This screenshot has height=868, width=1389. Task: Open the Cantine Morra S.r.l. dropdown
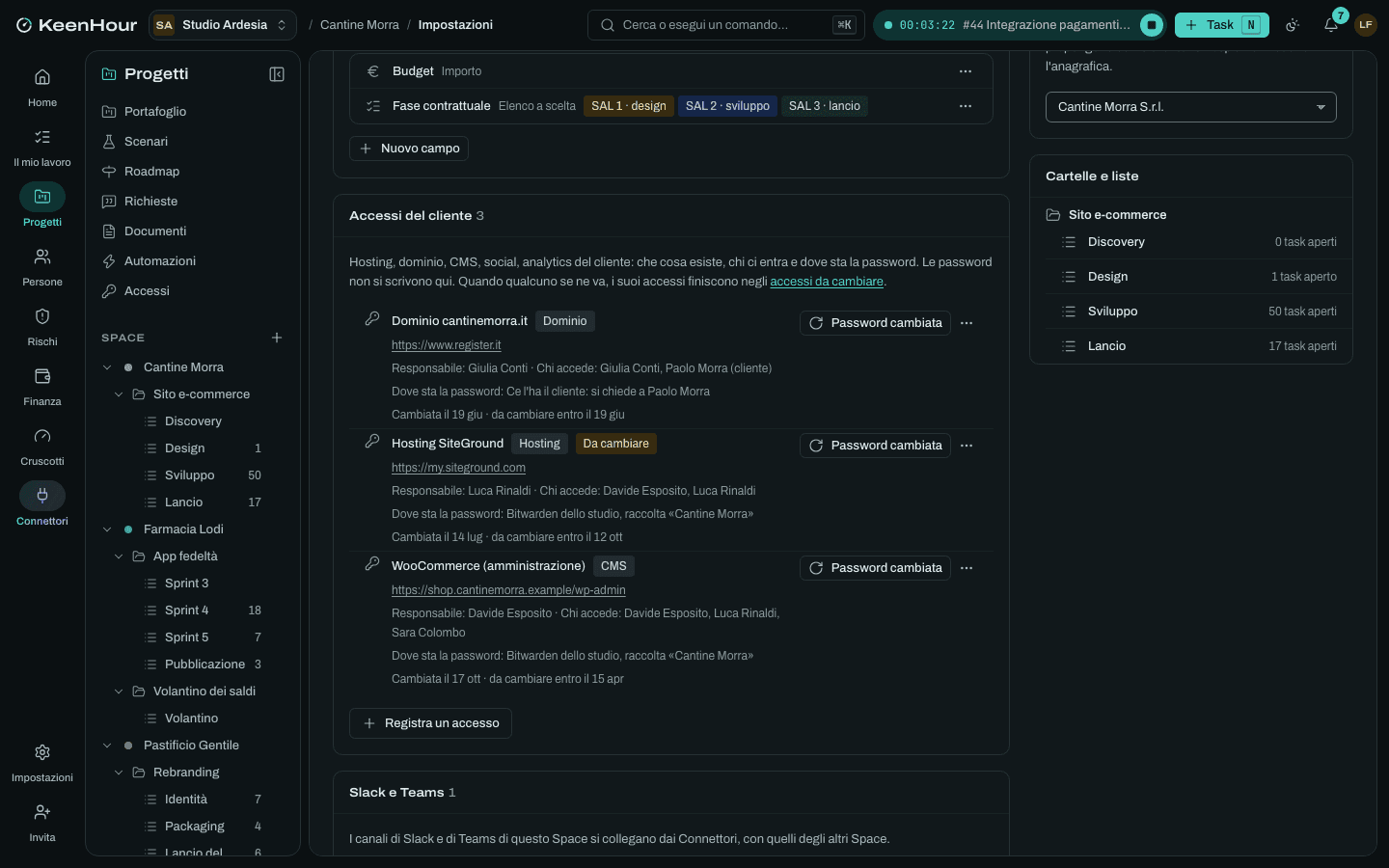coord(1191,107)
